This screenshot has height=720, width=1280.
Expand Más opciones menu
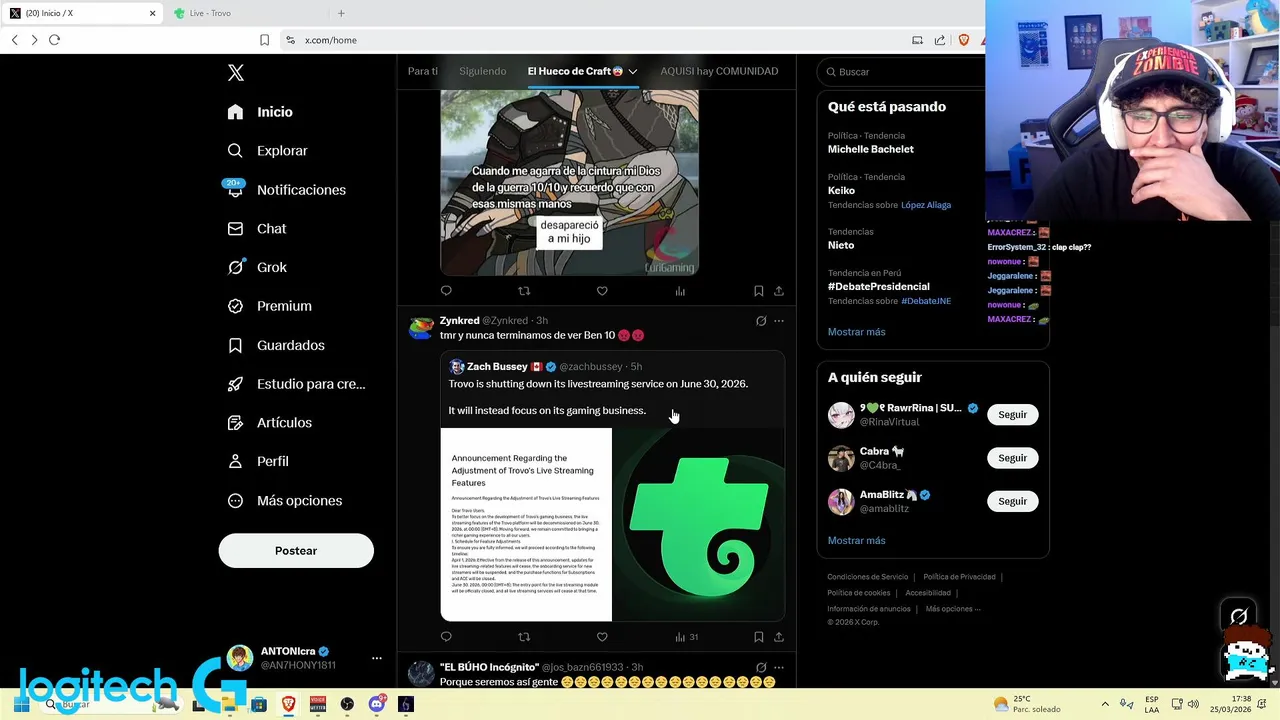pyautogui.click(x=284, y=501)
